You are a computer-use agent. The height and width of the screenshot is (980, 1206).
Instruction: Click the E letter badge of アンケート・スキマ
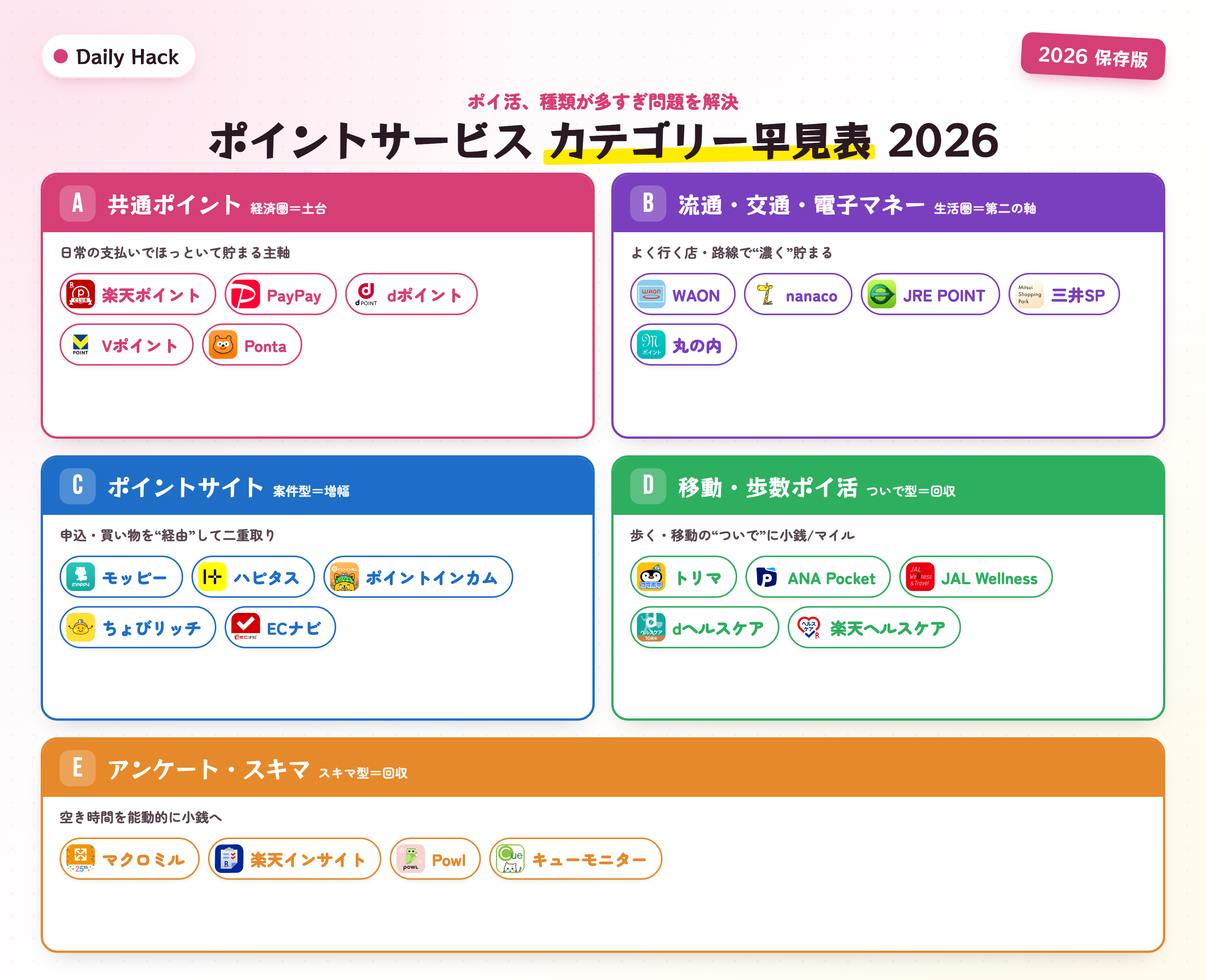[78, 768]
